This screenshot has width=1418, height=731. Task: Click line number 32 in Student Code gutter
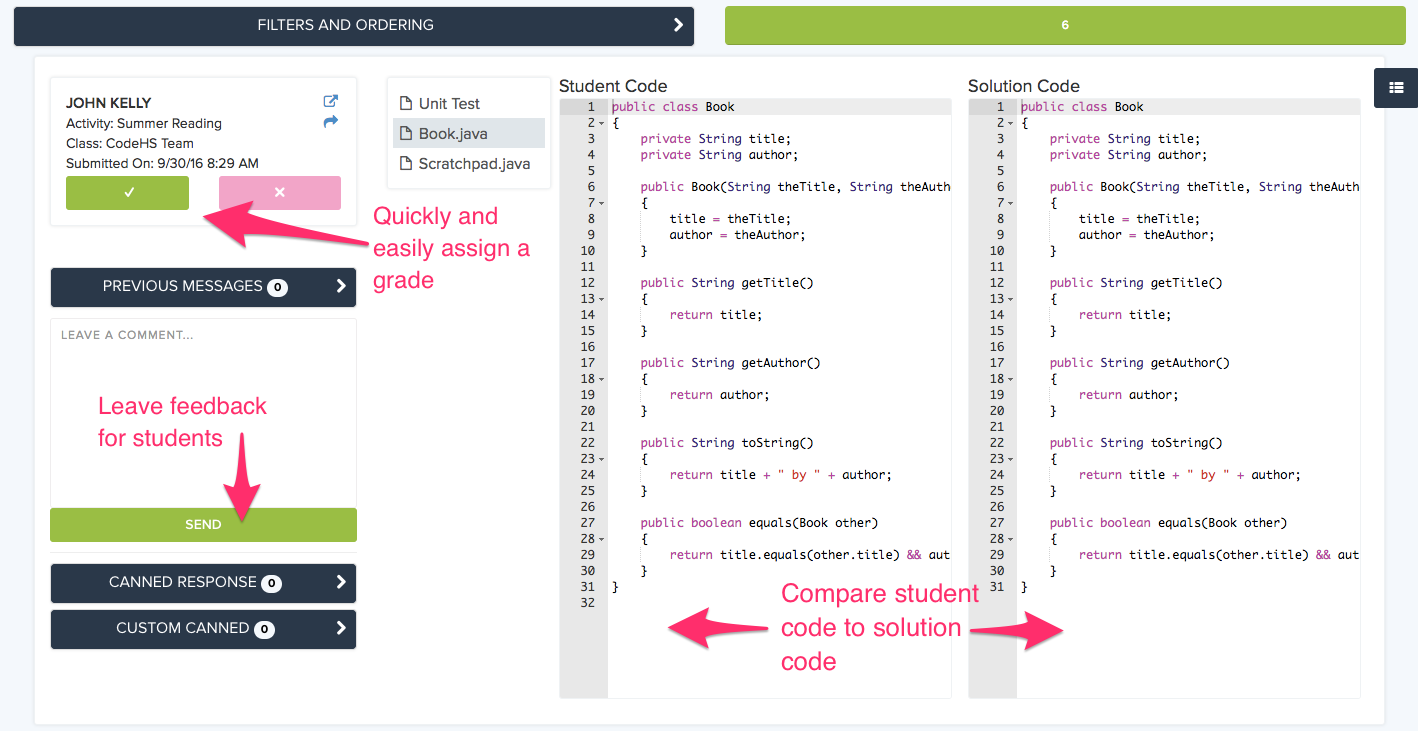pos(587,603)
